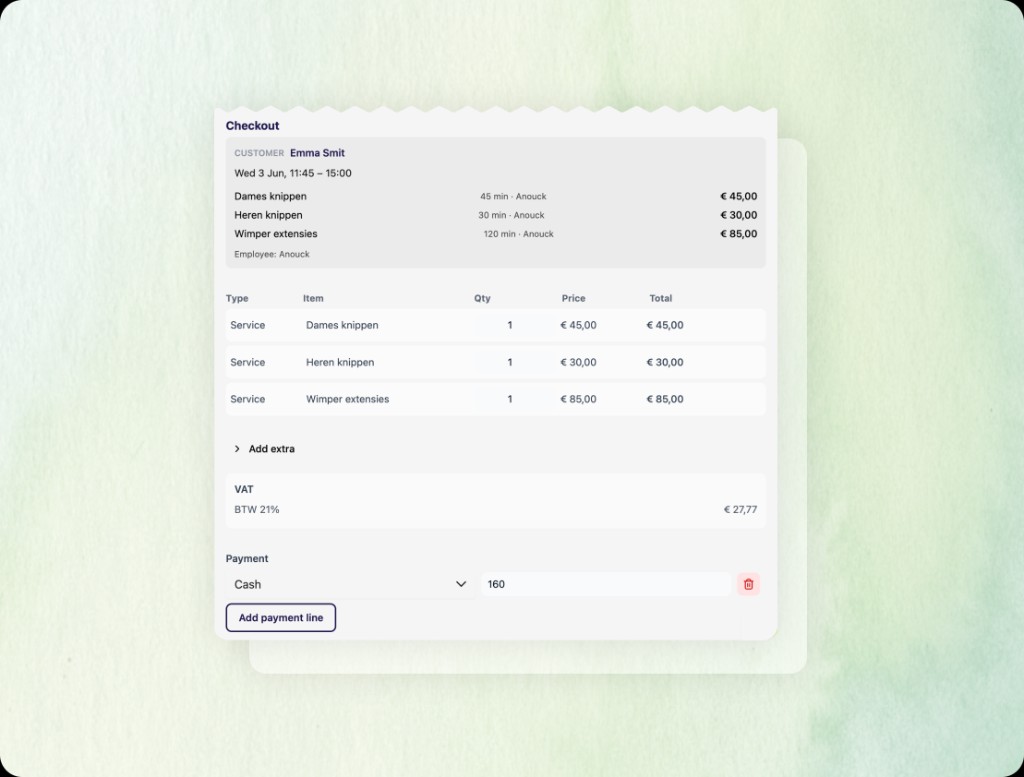Screen dimensions: 1024x777
Task: Click the € 30,00 price in Heren knippen row
Action: tap(578, 362)
